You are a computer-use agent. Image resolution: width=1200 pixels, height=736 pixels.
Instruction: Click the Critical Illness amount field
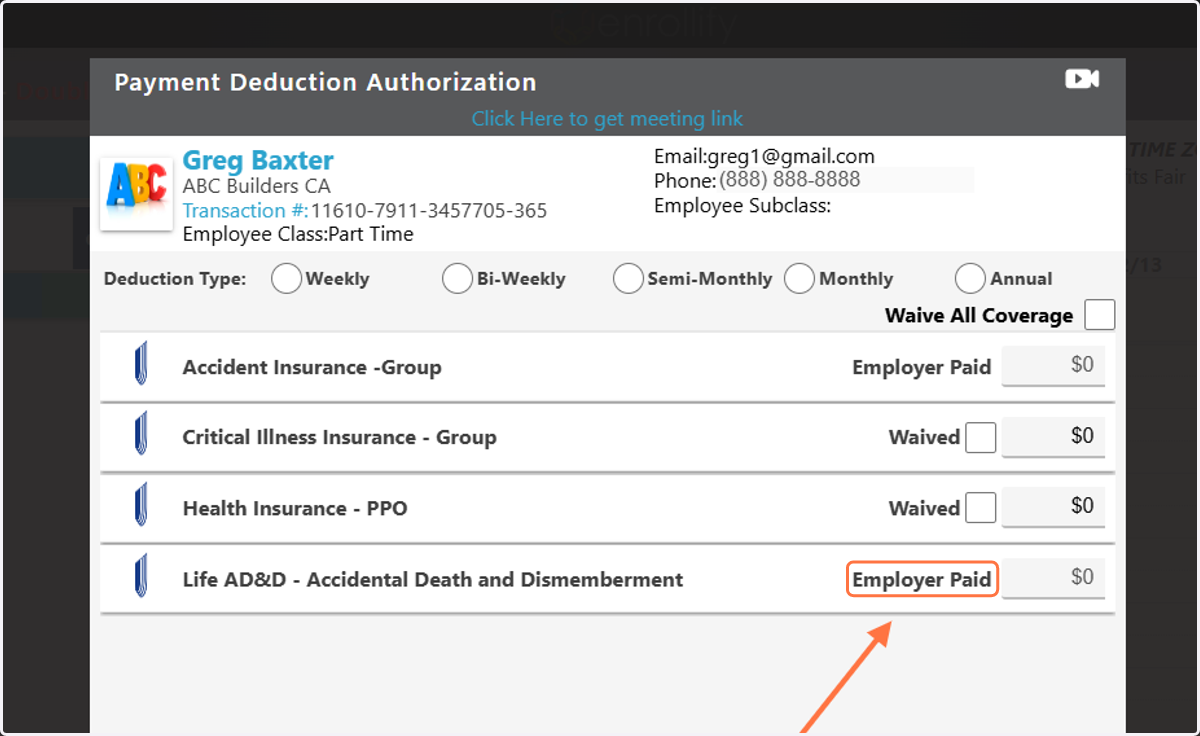[x=1053, y=436]
